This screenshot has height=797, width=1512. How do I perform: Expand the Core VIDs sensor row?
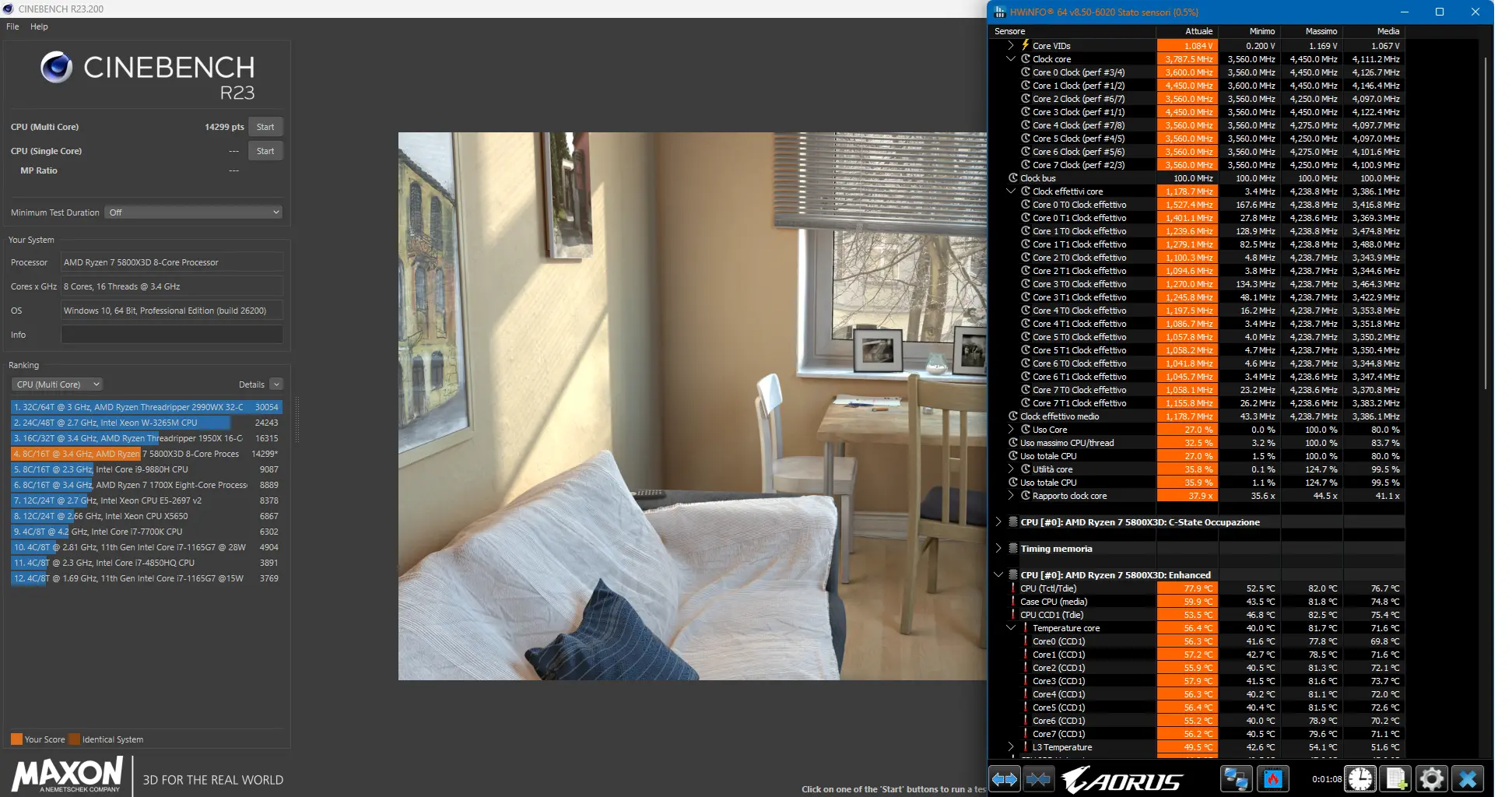pos(1011,45)
